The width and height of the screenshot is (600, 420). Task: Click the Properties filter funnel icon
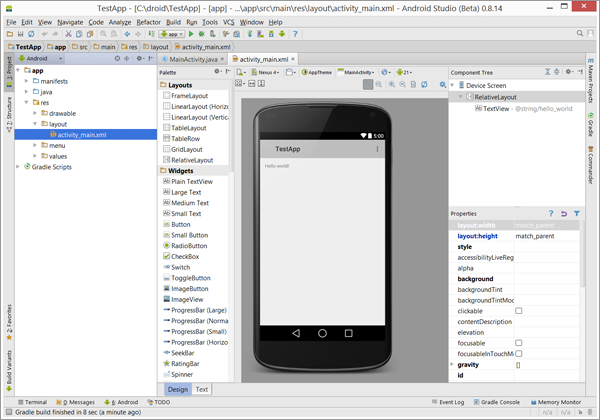click(577, 213)
